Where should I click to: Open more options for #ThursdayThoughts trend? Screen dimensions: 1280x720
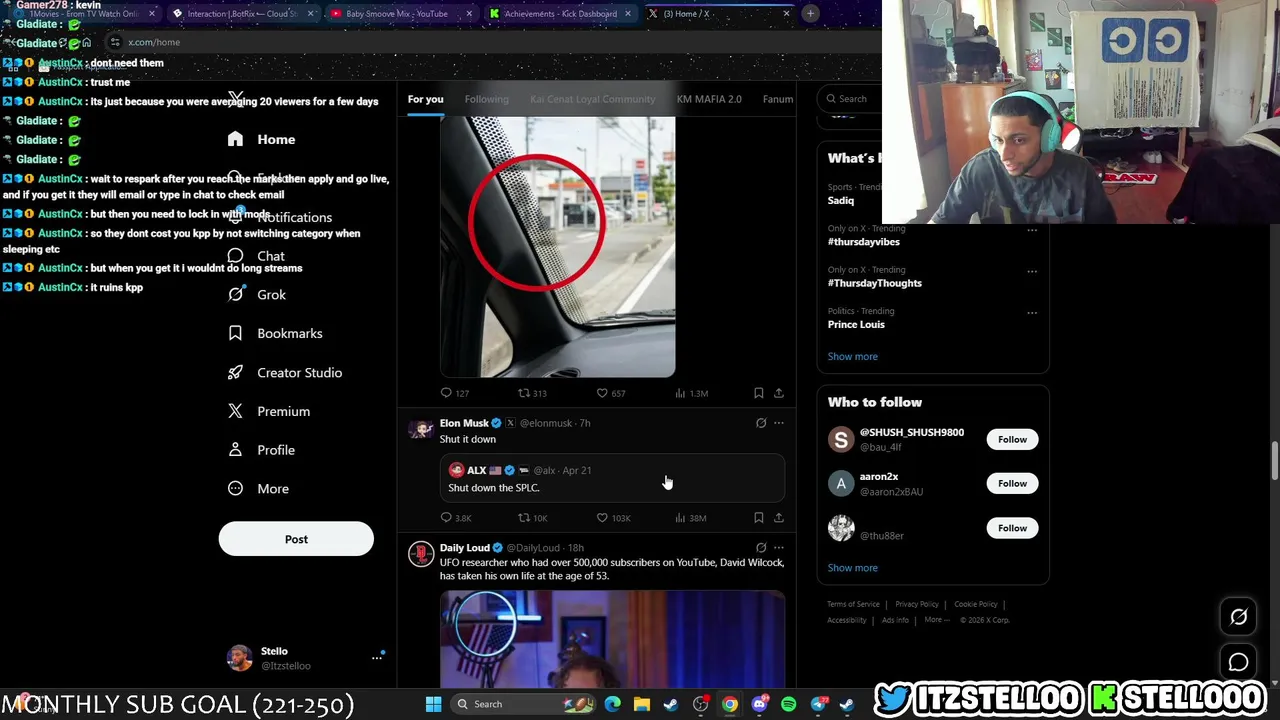[x=1032, y=271]
